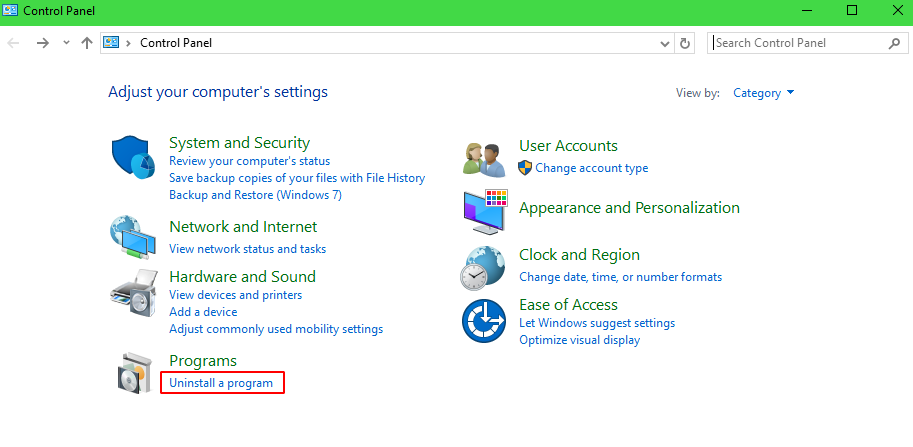Open the Network and Internet globe icon
The width and height of the screenshot is (913, 447).
coord(133,237)
